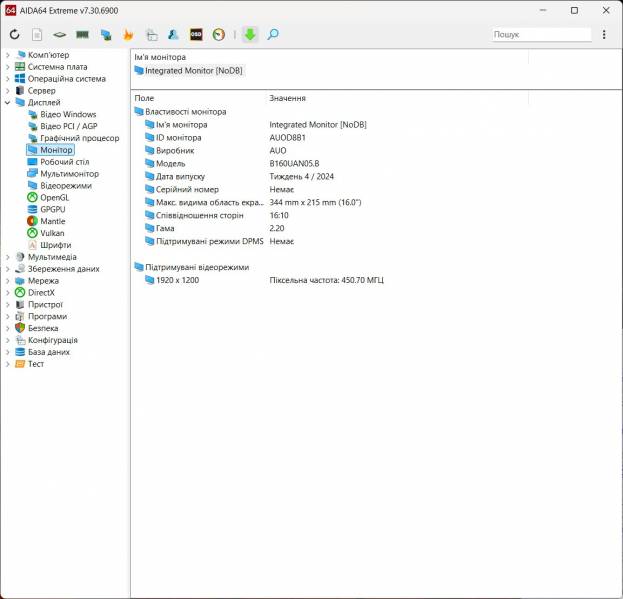
Task: Click the Властивості монітора group row
Action: click(x=180, y=112)
